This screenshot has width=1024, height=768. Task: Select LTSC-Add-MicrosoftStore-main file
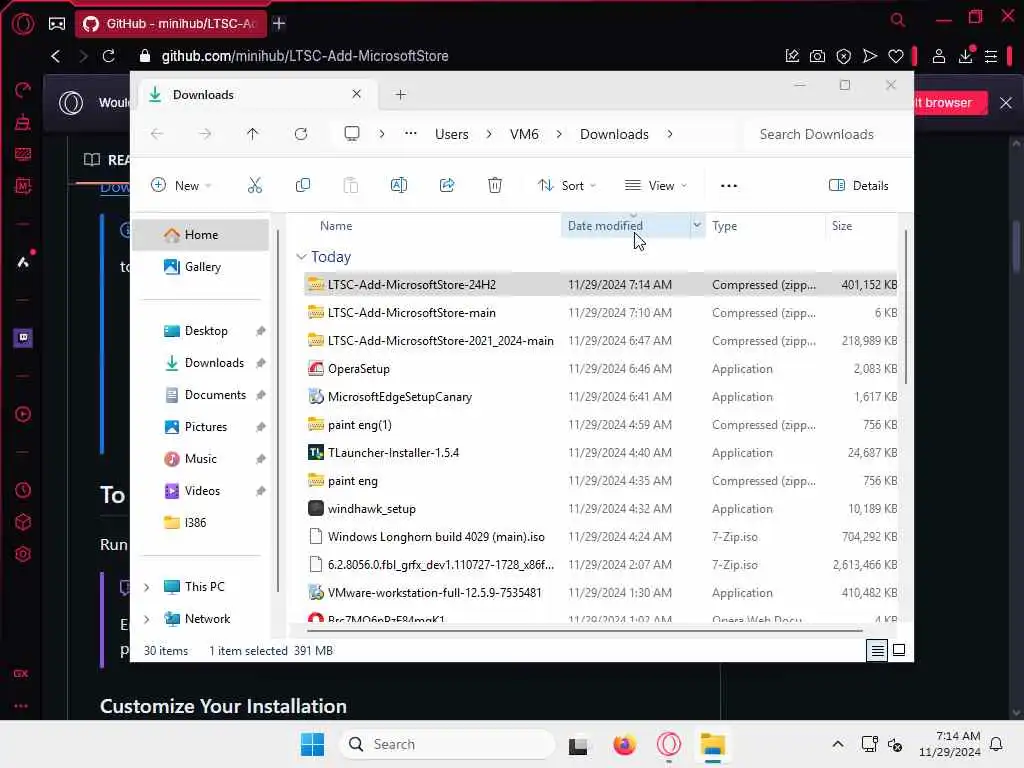601,313
